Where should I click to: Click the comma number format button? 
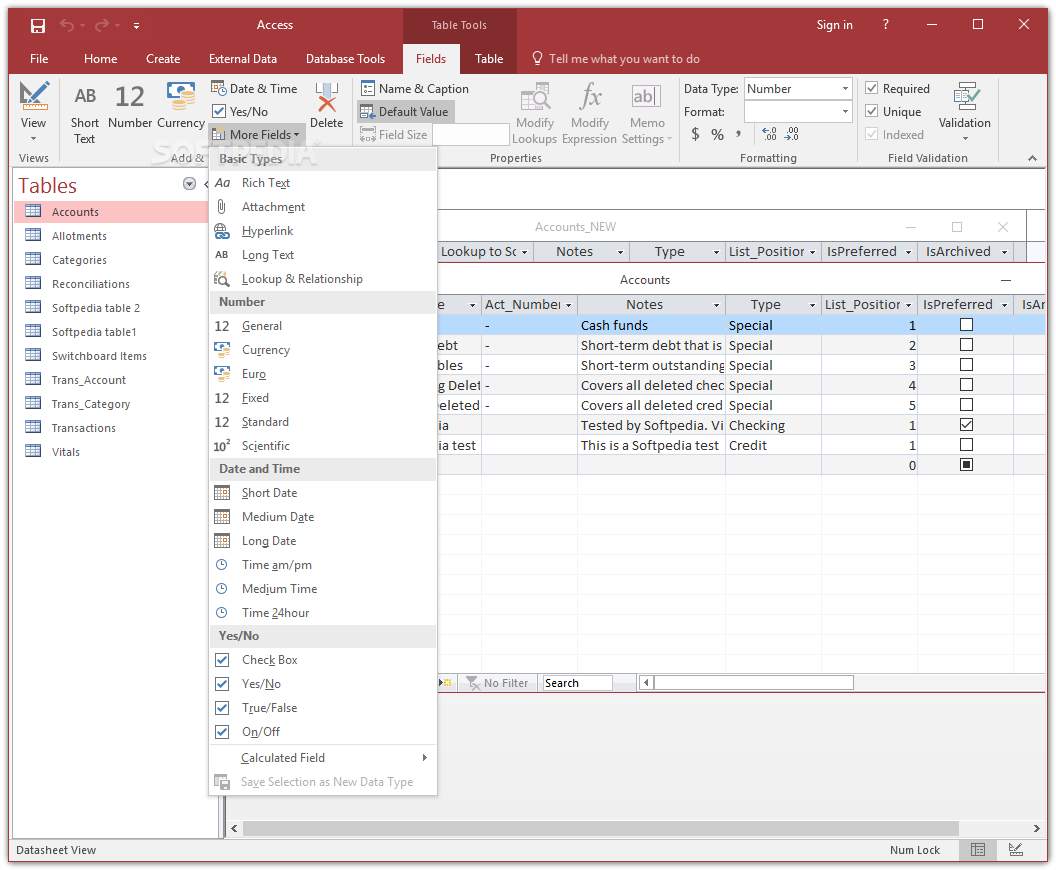(x=739, y=134)
